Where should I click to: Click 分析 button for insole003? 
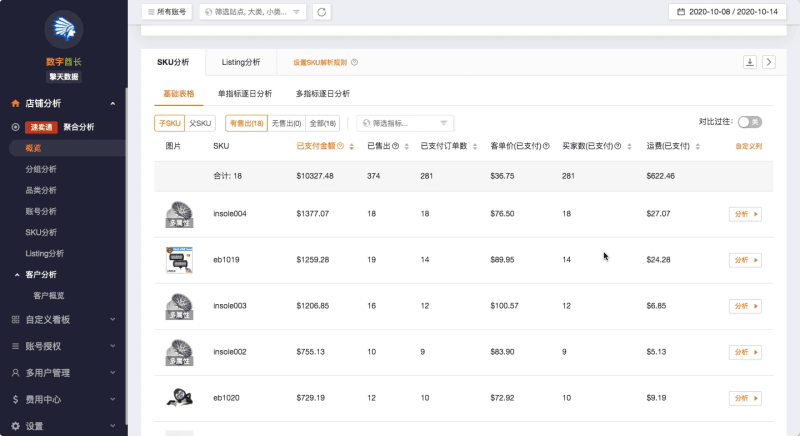click(745, 306)
